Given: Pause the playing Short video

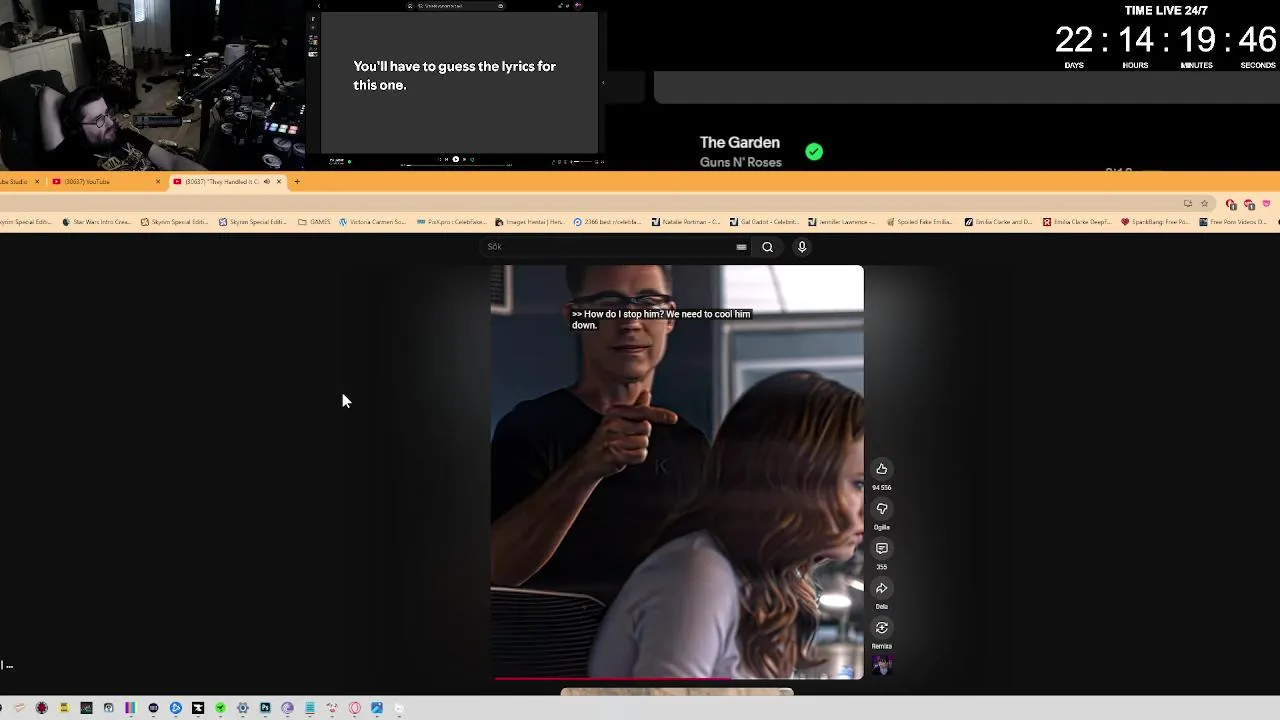Looking at the screenshot, I should [677, 472].
